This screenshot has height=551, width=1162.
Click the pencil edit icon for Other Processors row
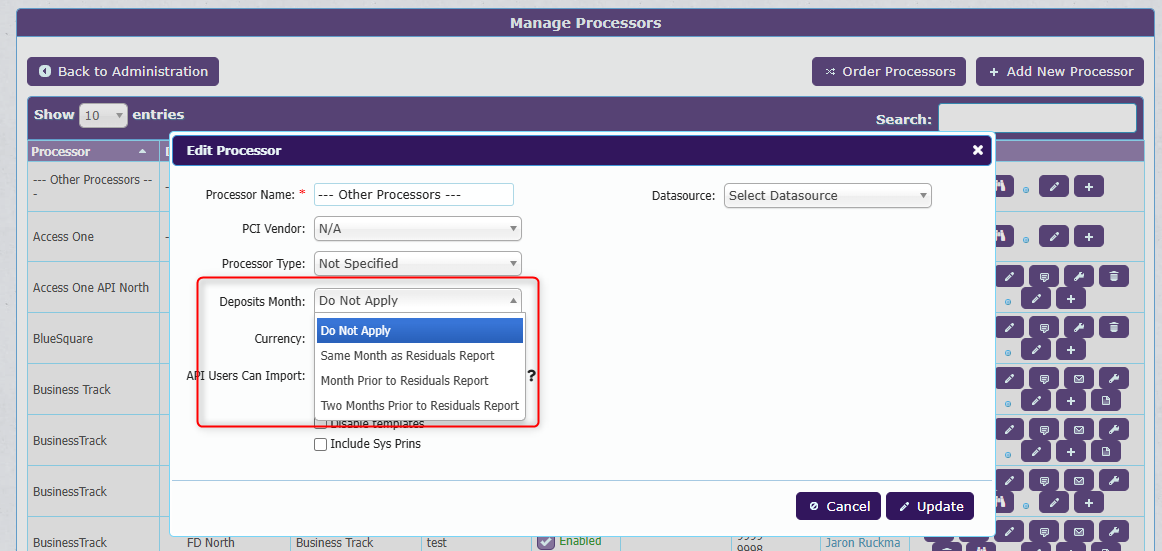1053,187
